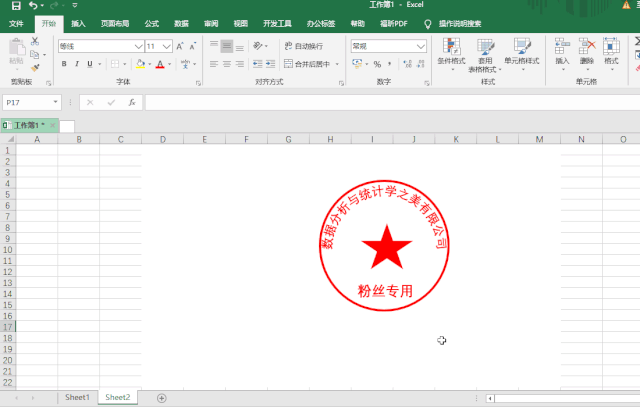Viewport: 640px width, 407px height.
Task: Click the insert function fx icon
Action: point(132,102)
